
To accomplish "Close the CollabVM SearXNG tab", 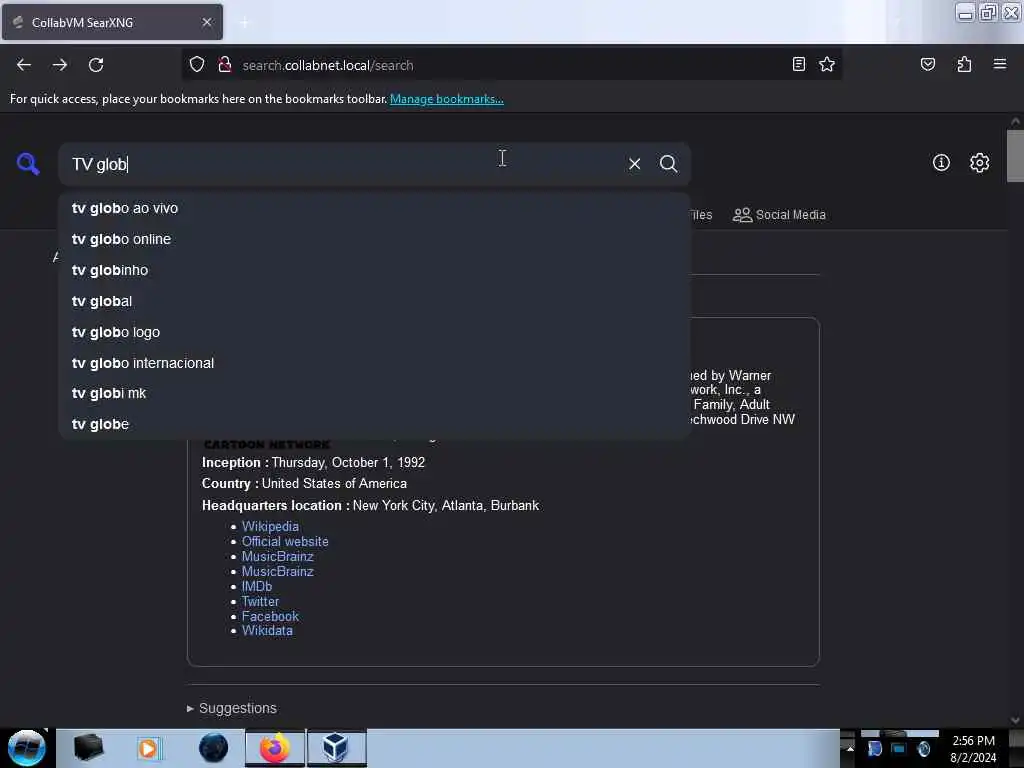I will (206, 22).
